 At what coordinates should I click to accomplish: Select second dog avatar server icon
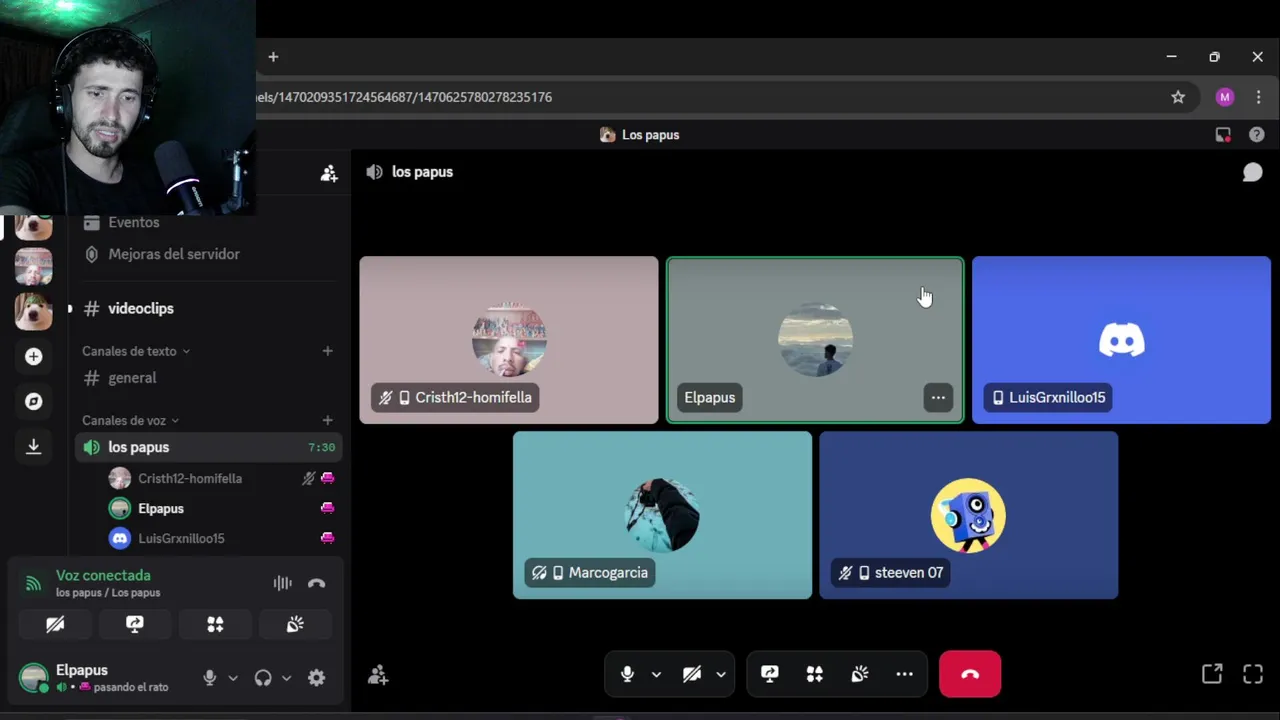tap(33, 311)
